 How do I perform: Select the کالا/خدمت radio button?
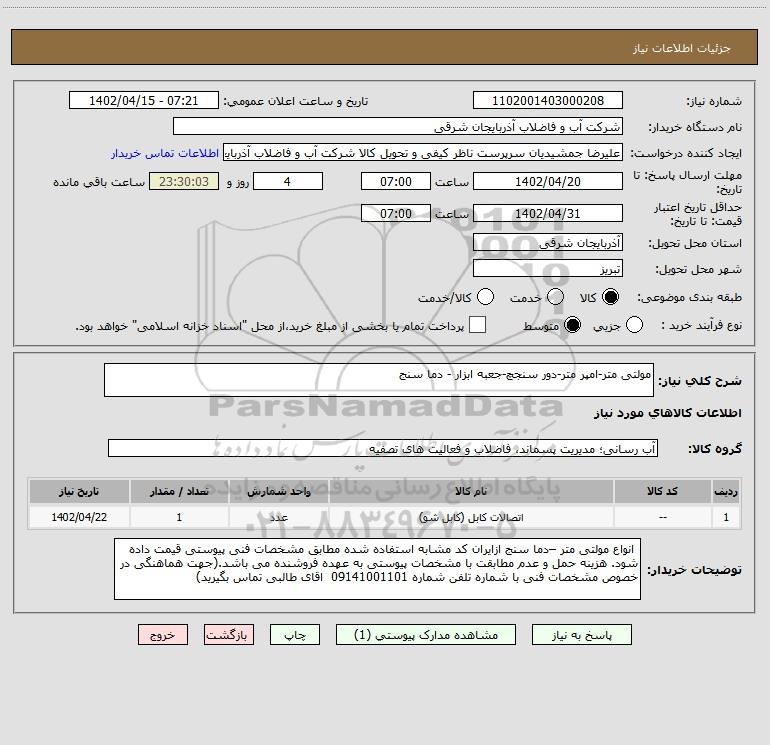(x=485, y=297)
